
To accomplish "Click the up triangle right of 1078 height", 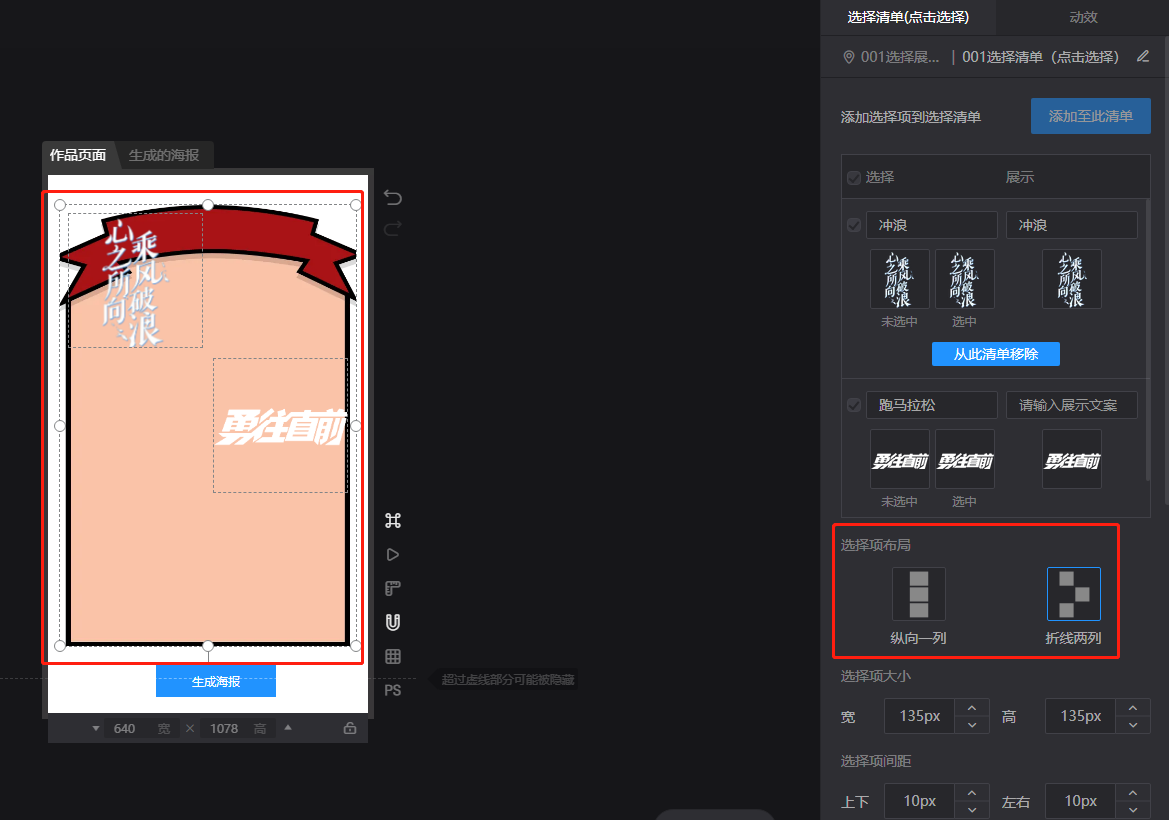I will pyautogui.click(x=288, y=728).
